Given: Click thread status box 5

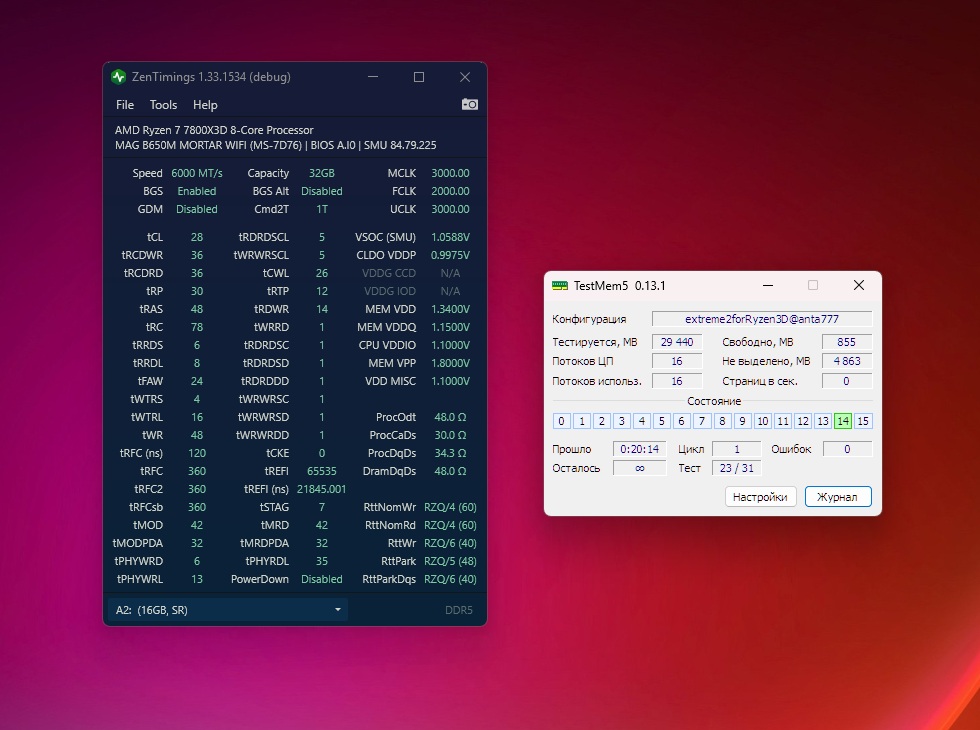Looking at the screenshot, I should [x=661, y=421].
